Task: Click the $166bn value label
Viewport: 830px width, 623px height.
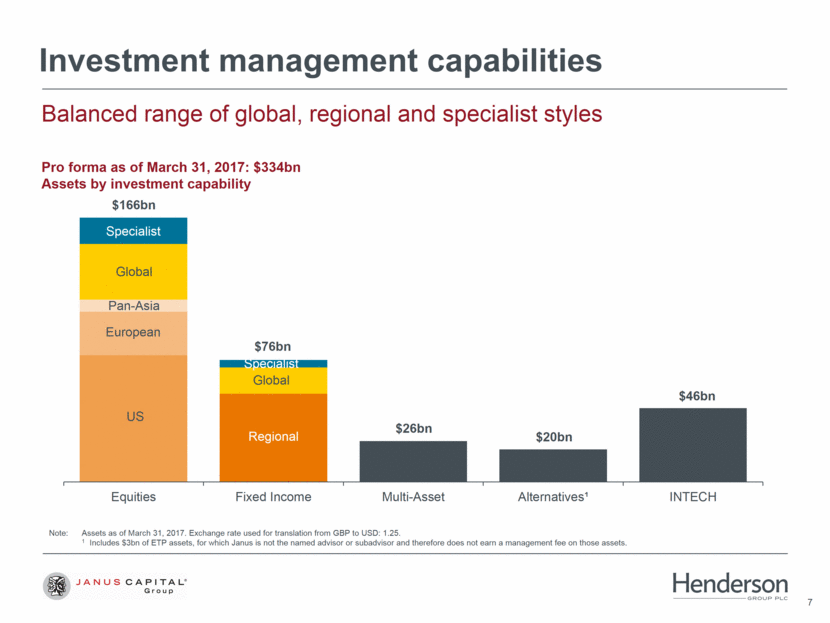Action: pos(133,205)
